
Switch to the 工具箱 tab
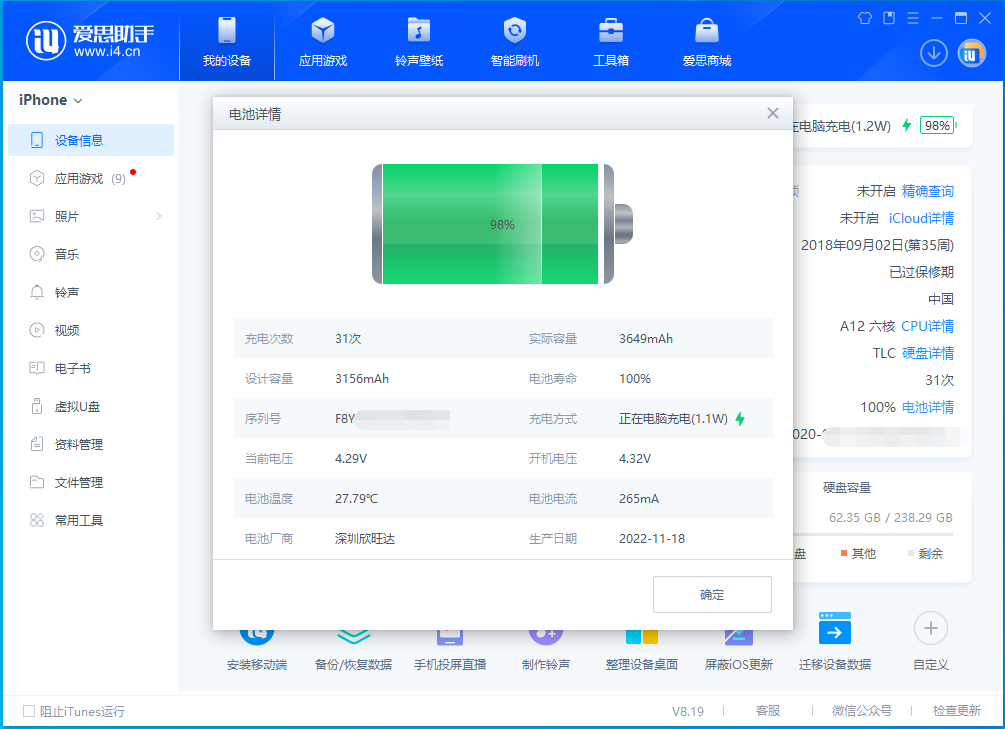pyautogui.click(x=610, y=40)
